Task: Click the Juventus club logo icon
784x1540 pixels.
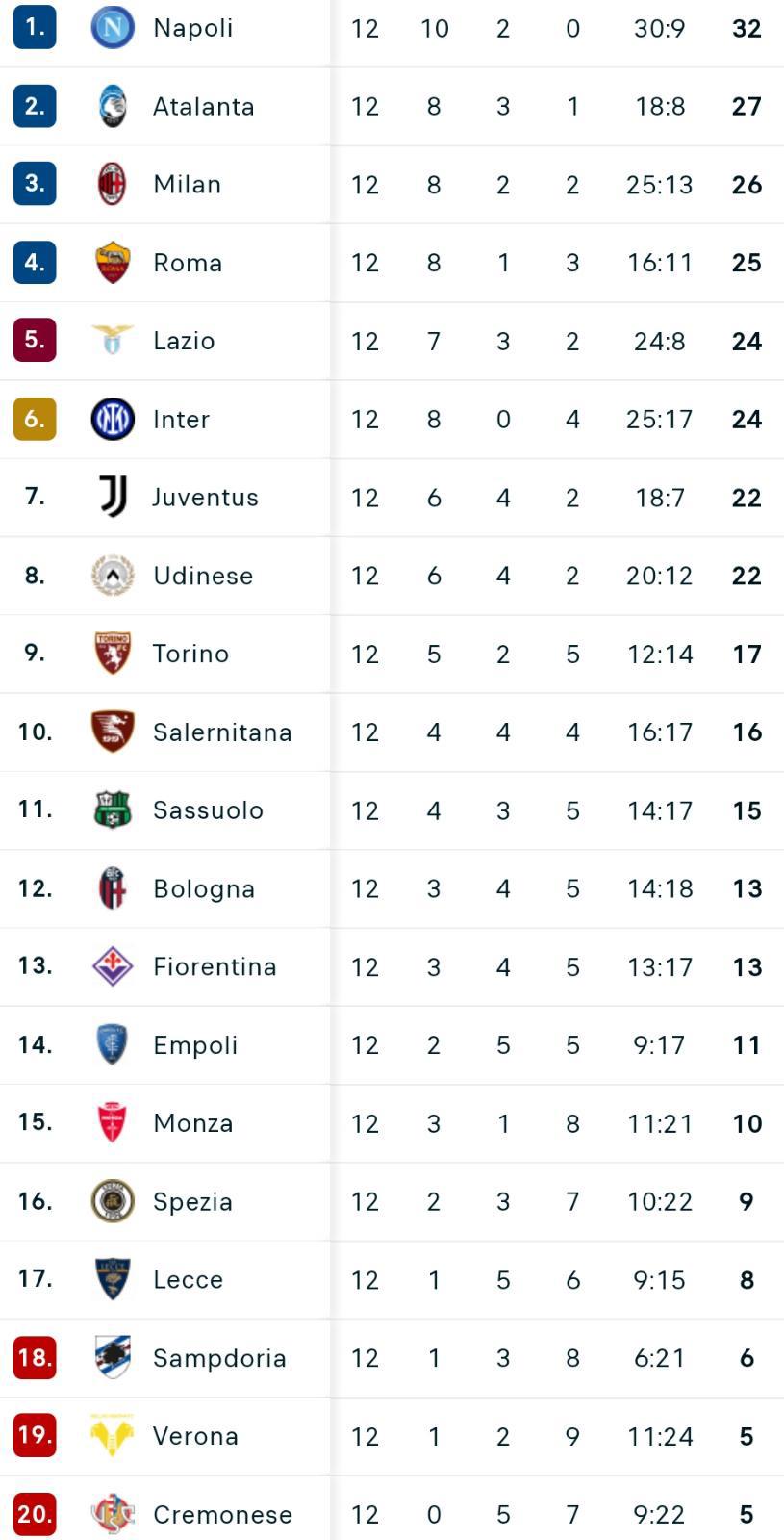Action: (x=113, y=497)
